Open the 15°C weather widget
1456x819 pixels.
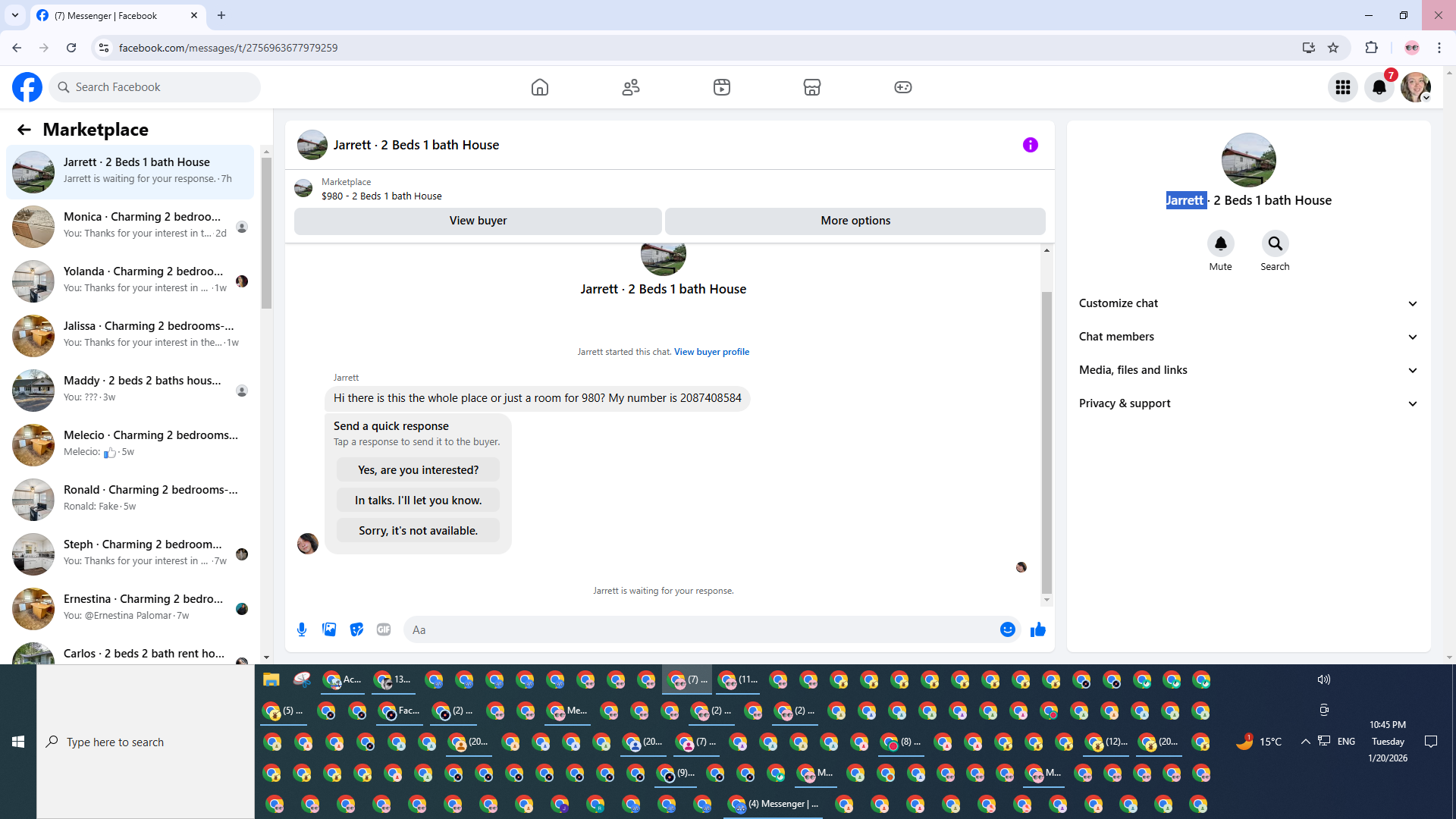(1259, 742)
